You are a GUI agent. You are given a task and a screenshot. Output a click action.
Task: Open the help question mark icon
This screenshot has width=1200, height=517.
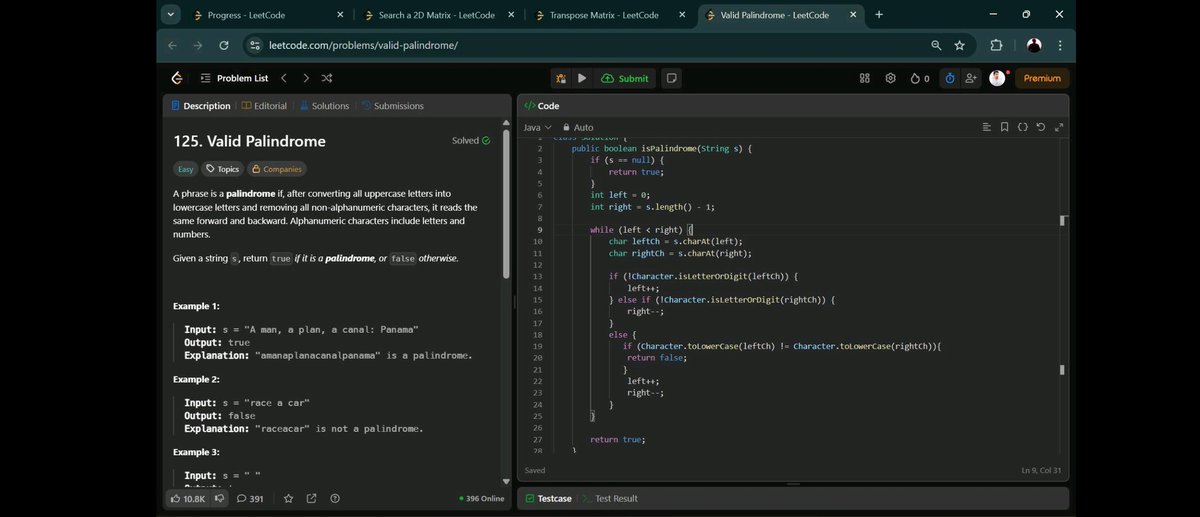tap(335, 498)
